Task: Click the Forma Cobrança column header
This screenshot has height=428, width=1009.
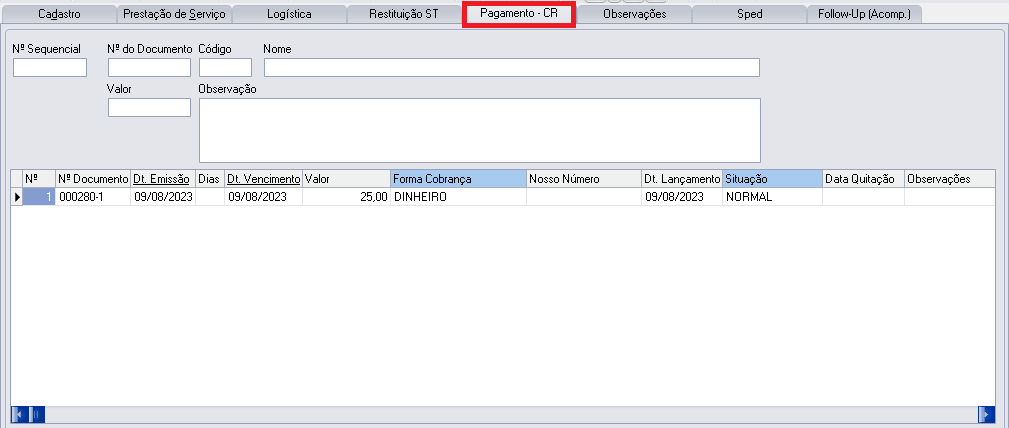Action: click(x=458, y=179)
